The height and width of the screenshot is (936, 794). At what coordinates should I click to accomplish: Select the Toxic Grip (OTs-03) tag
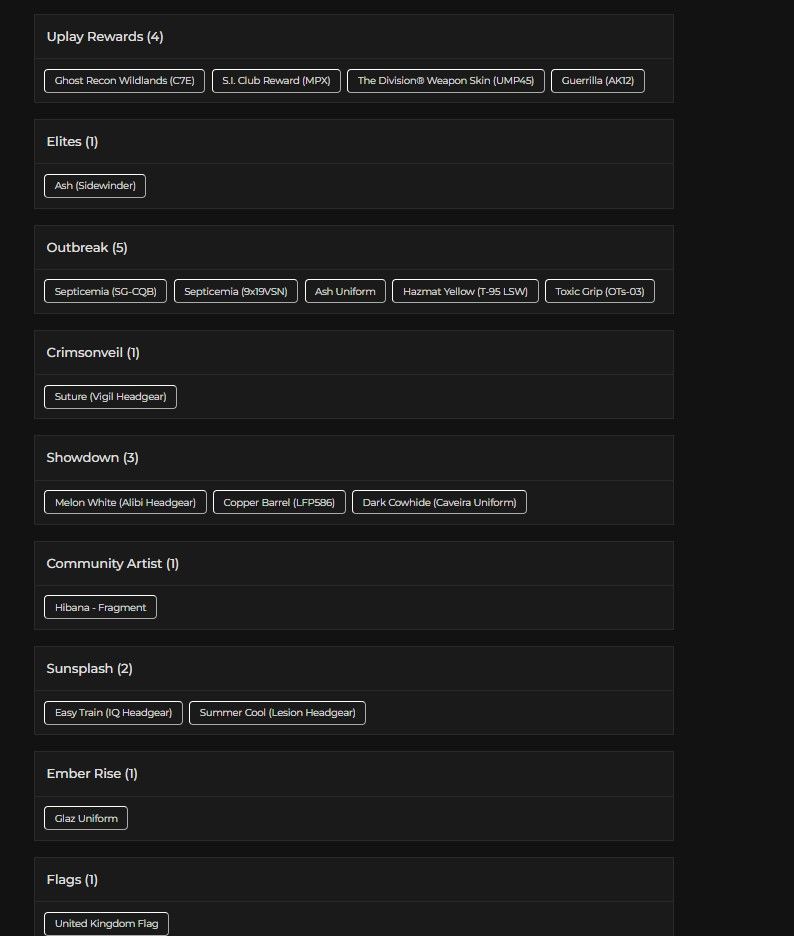[x=599, y=292]
